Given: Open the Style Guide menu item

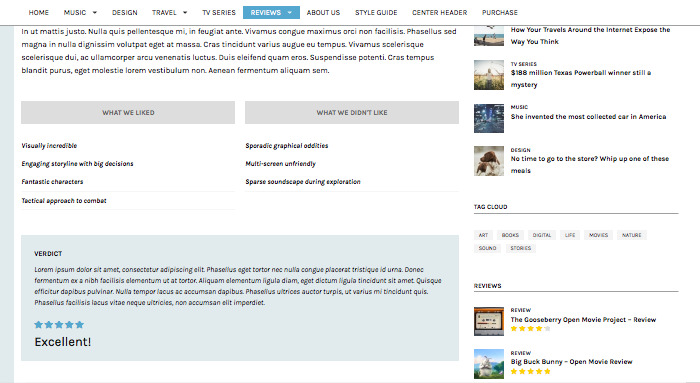Looking at the screenshot, I should [376, 12].
